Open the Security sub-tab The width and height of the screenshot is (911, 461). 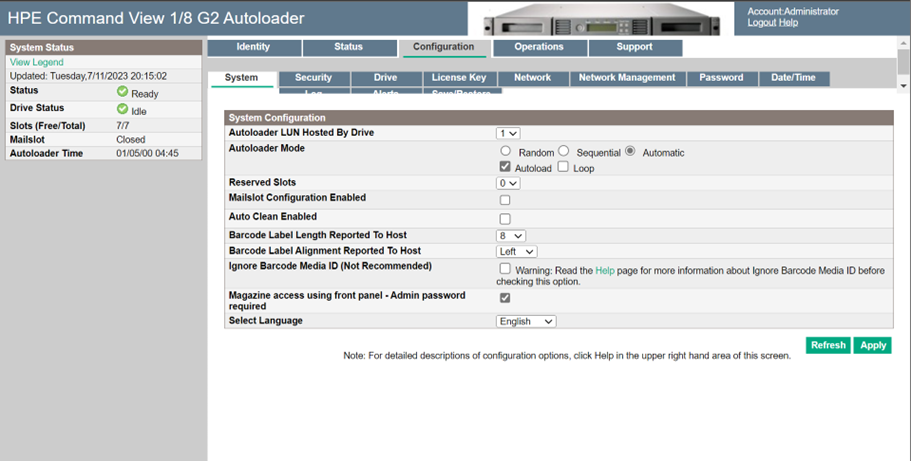point(314,78)
